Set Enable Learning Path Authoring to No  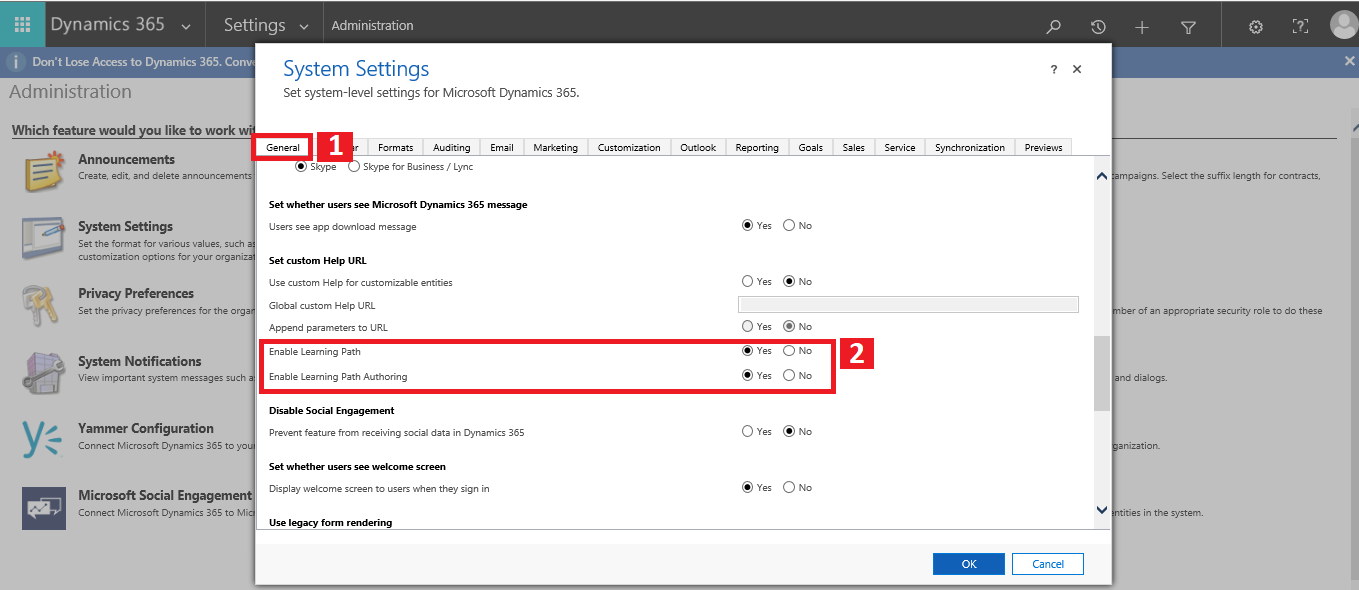(789, 376)
